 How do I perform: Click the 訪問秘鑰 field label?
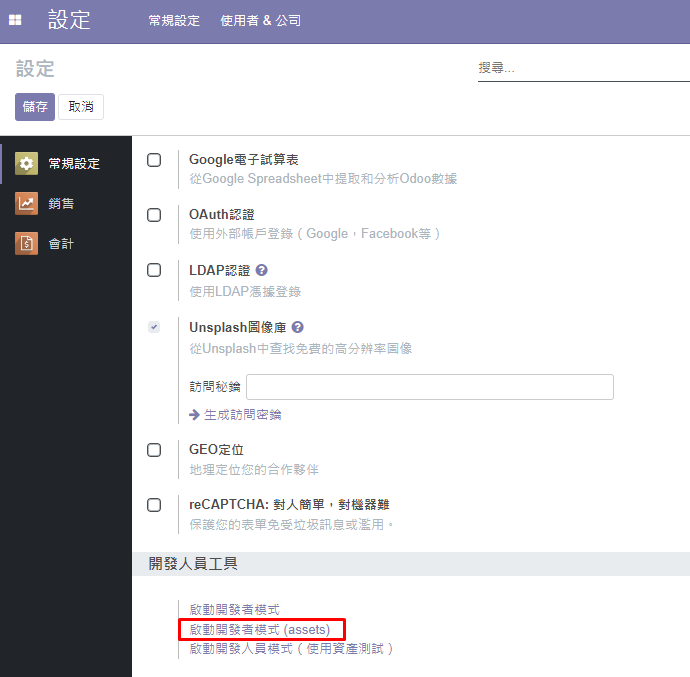(x=215, y=387)
